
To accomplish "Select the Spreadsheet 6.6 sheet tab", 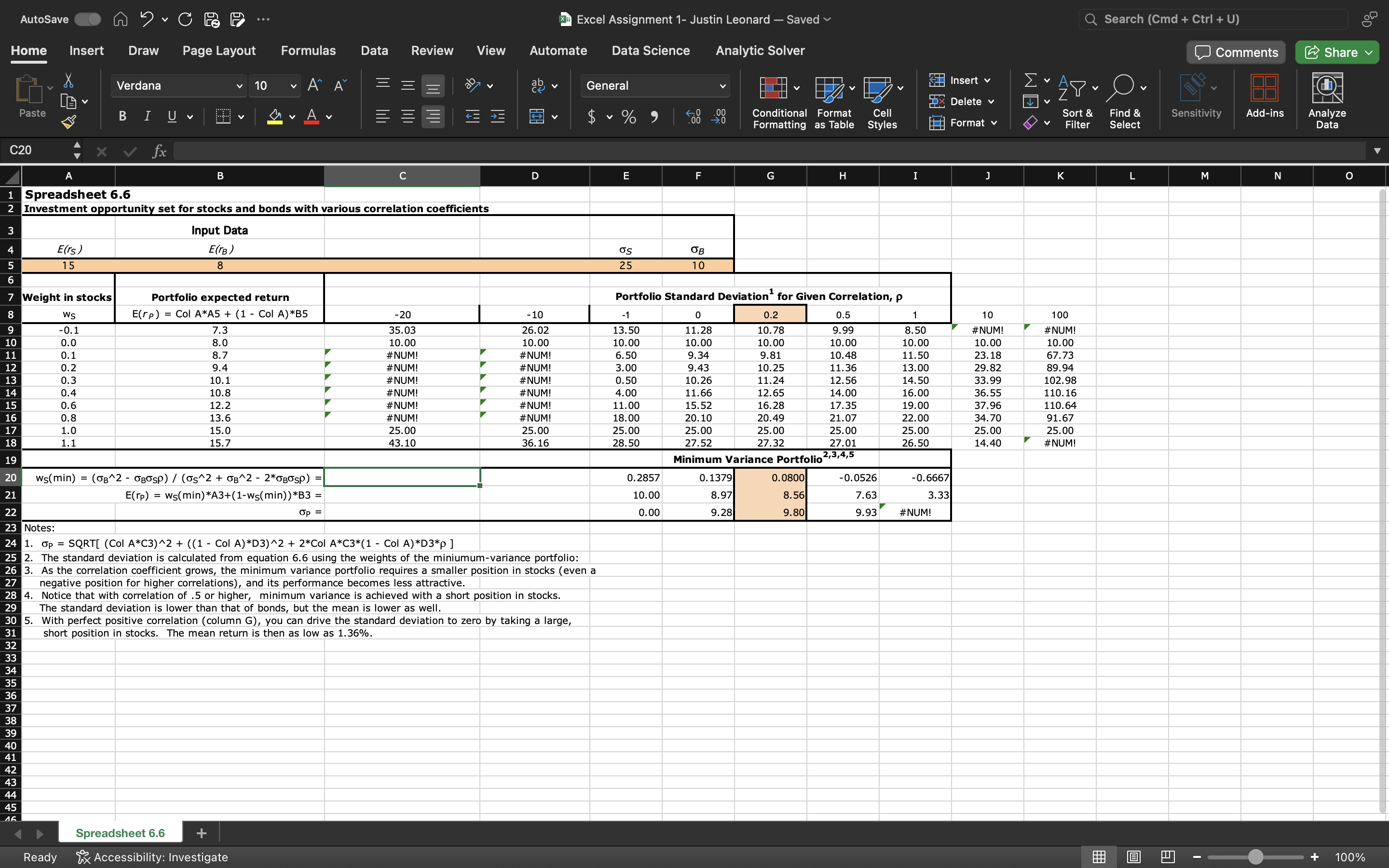I will (120, 832).
